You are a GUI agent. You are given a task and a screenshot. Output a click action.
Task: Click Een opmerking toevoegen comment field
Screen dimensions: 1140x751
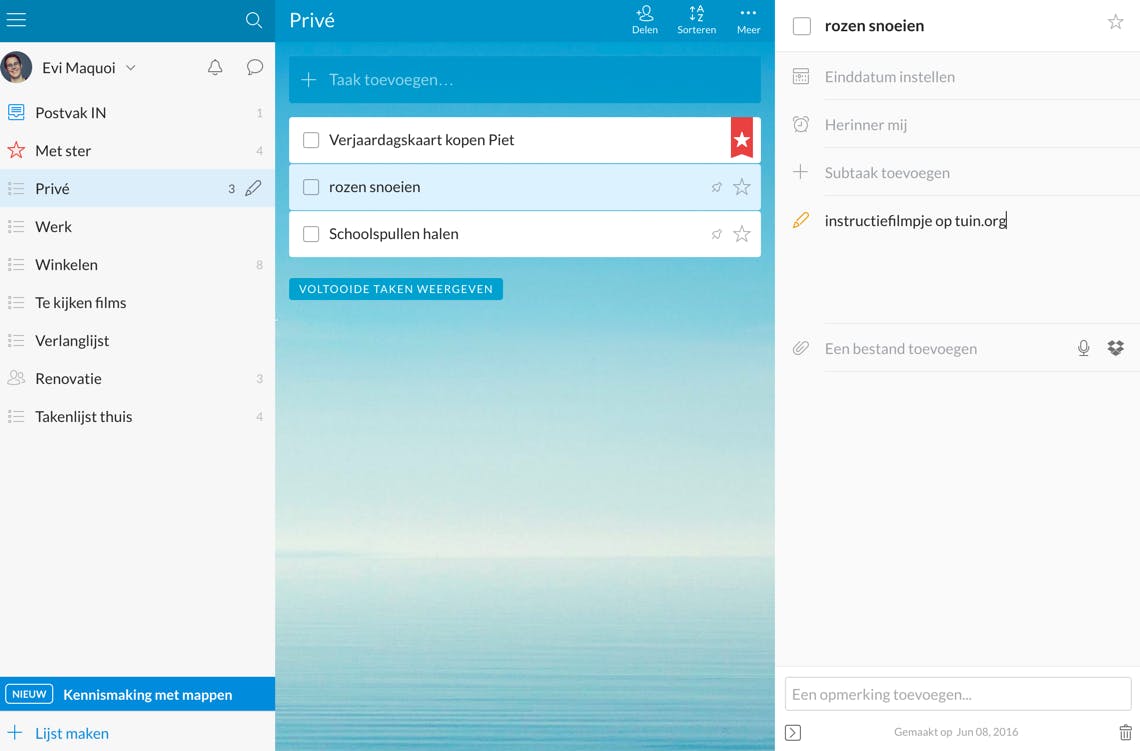point(958,694)
